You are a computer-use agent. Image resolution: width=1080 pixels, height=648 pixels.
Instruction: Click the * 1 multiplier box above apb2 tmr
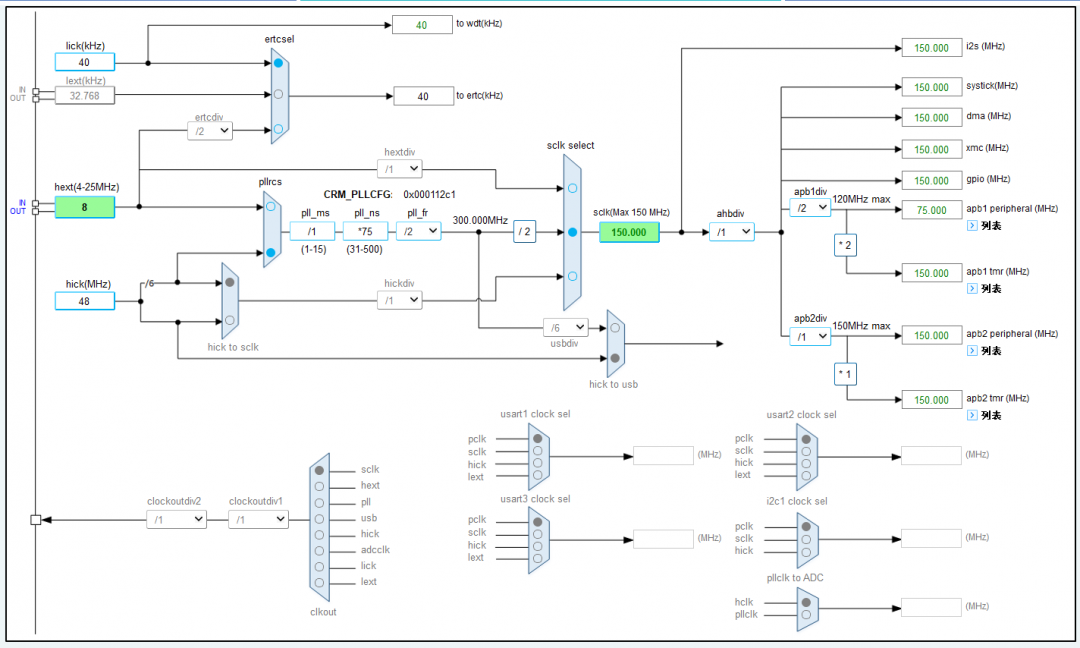point(844,373)
